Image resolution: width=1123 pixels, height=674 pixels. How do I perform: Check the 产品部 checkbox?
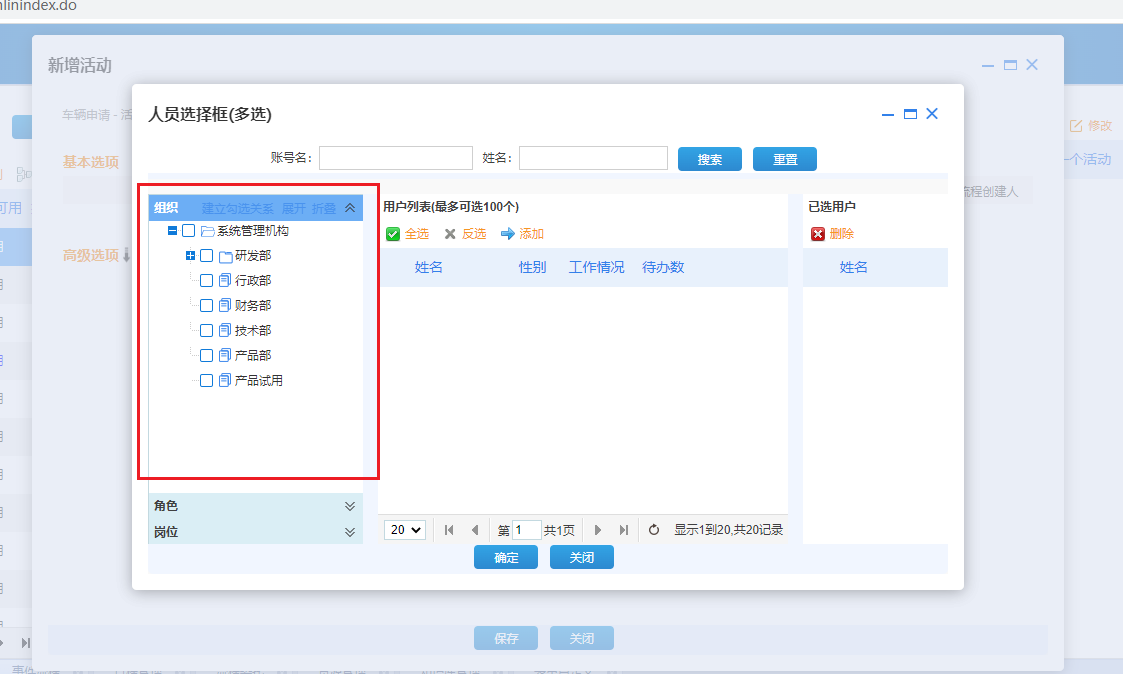[206, 355]
